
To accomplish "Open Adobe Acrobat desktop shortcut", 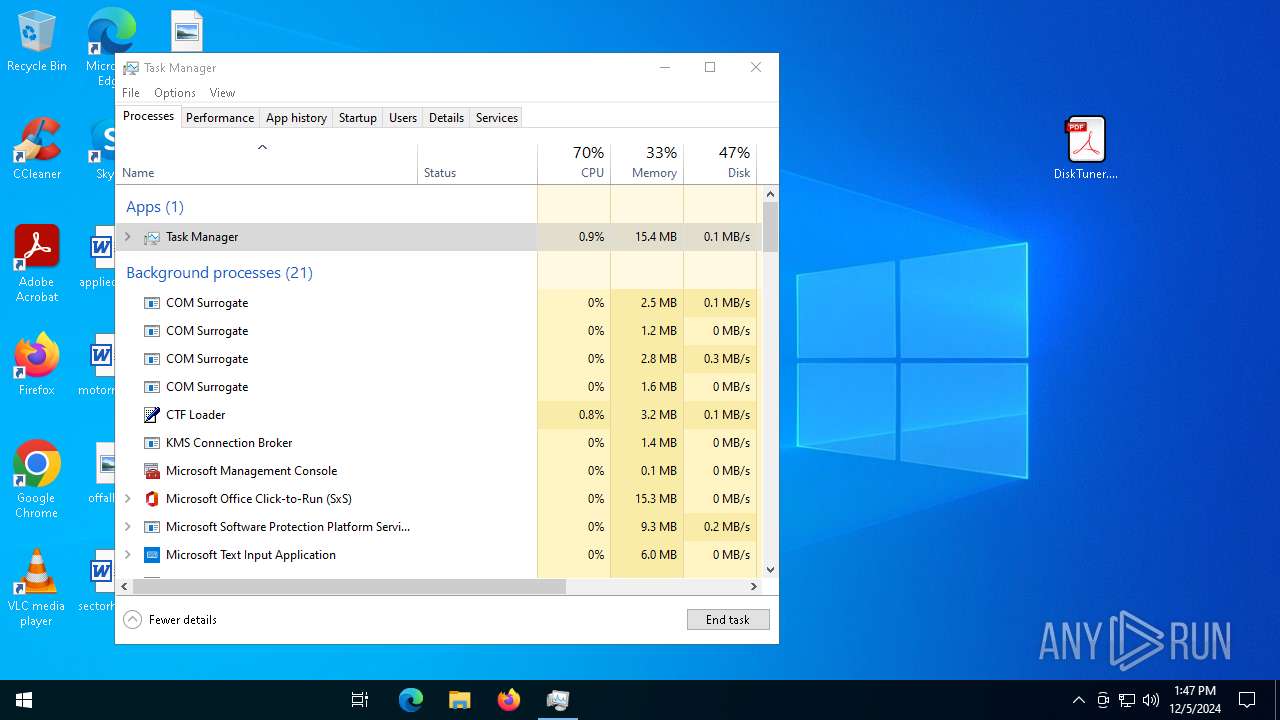I will pos(37,263).
